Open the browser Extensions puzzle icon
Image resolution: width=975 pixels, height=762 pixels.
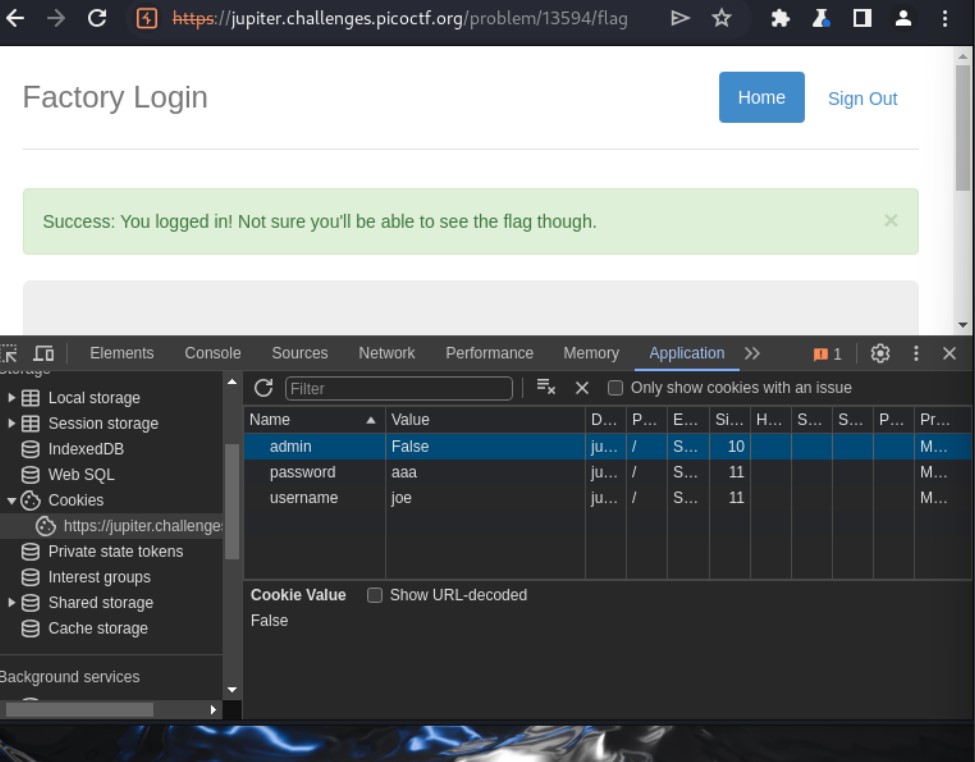(x=780, y=18)
